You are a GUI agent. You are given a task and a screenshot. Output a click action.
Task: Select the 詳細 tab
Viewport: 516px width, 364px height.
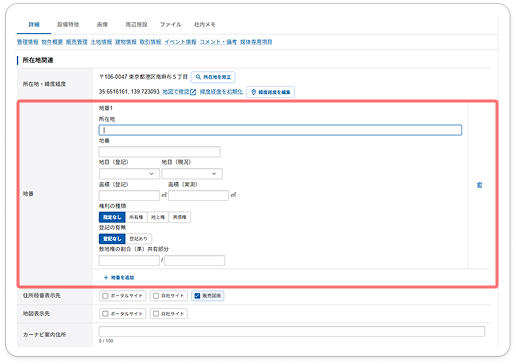(x=34, y=25)
